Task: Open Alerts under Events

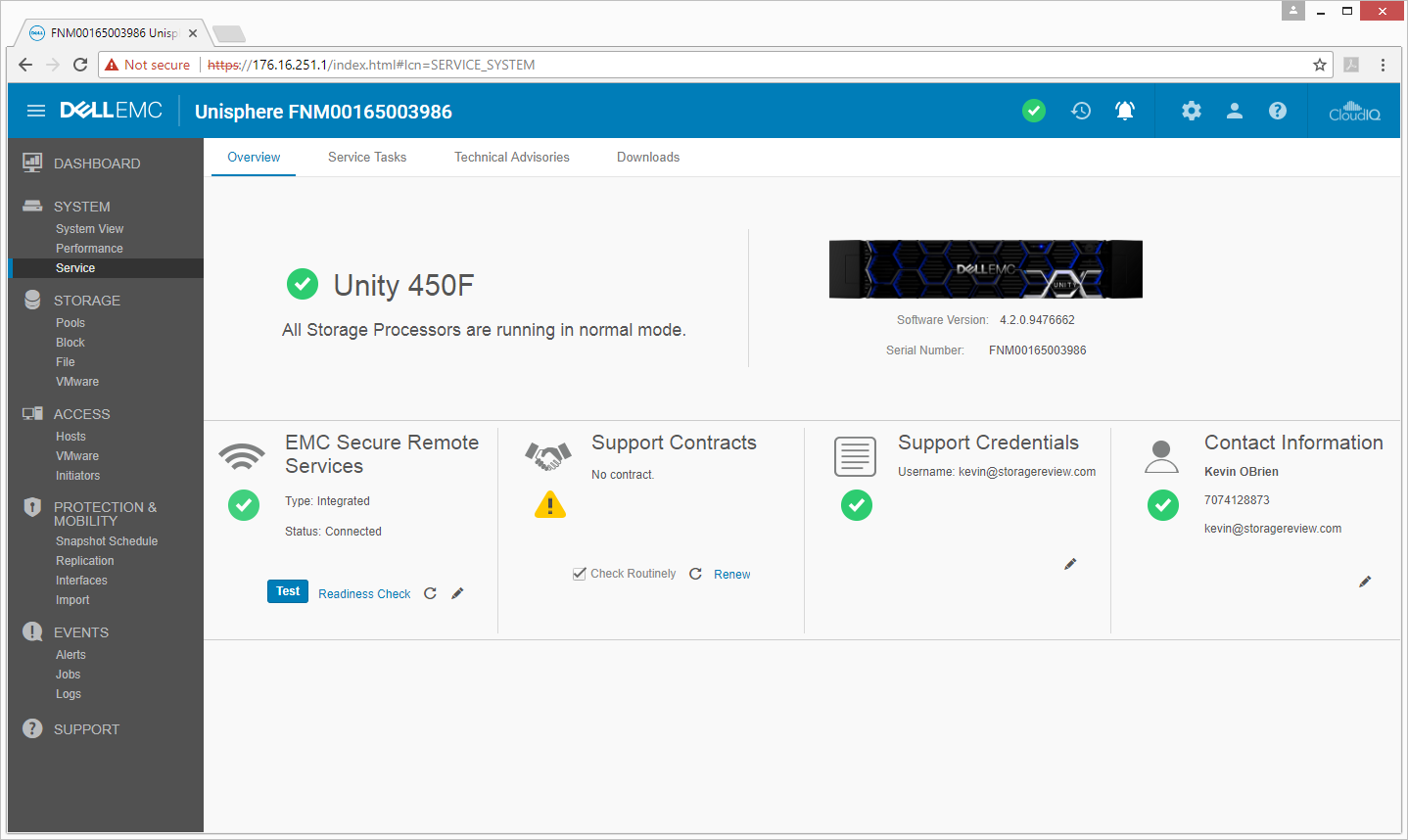Action: tap(70, 655)
